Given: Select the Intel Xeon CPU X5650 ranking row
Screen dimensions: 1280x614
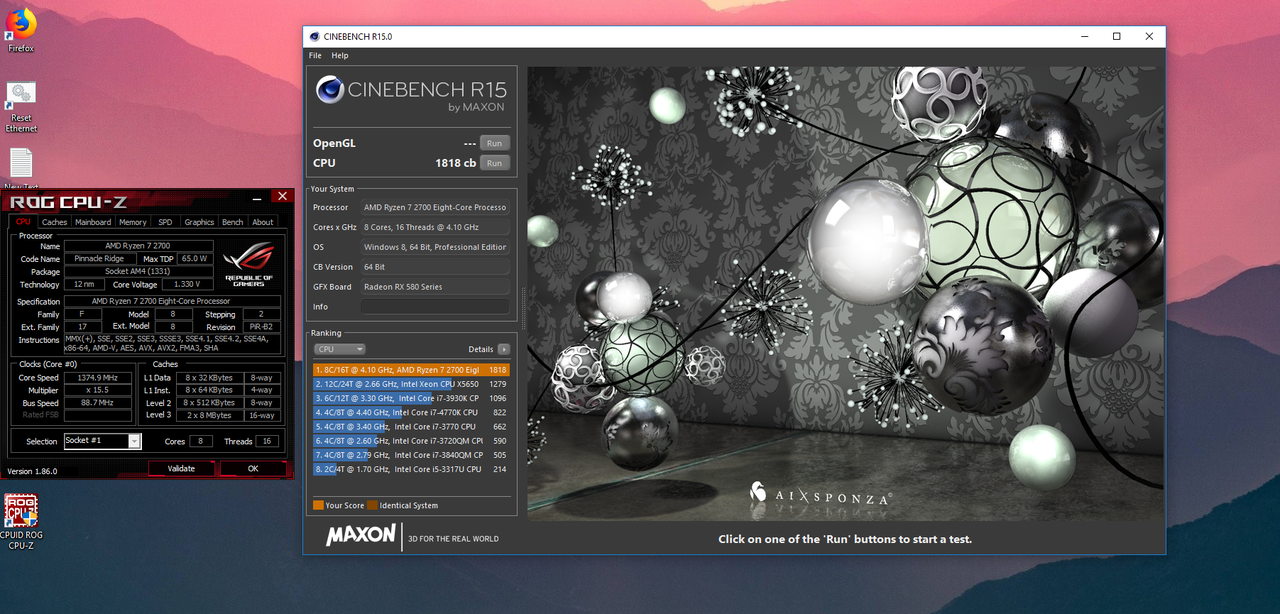Looking at the screenshot, I should 411,384.
